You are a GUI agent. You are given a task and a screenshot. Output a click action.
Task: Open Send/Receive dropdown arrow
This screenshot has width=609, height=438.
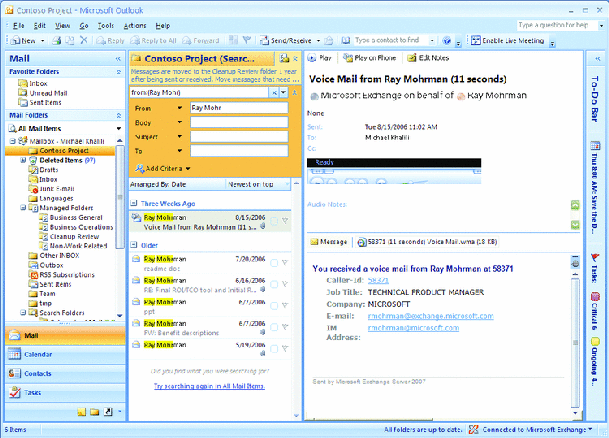pyautogui.click(x=318, y=40)
